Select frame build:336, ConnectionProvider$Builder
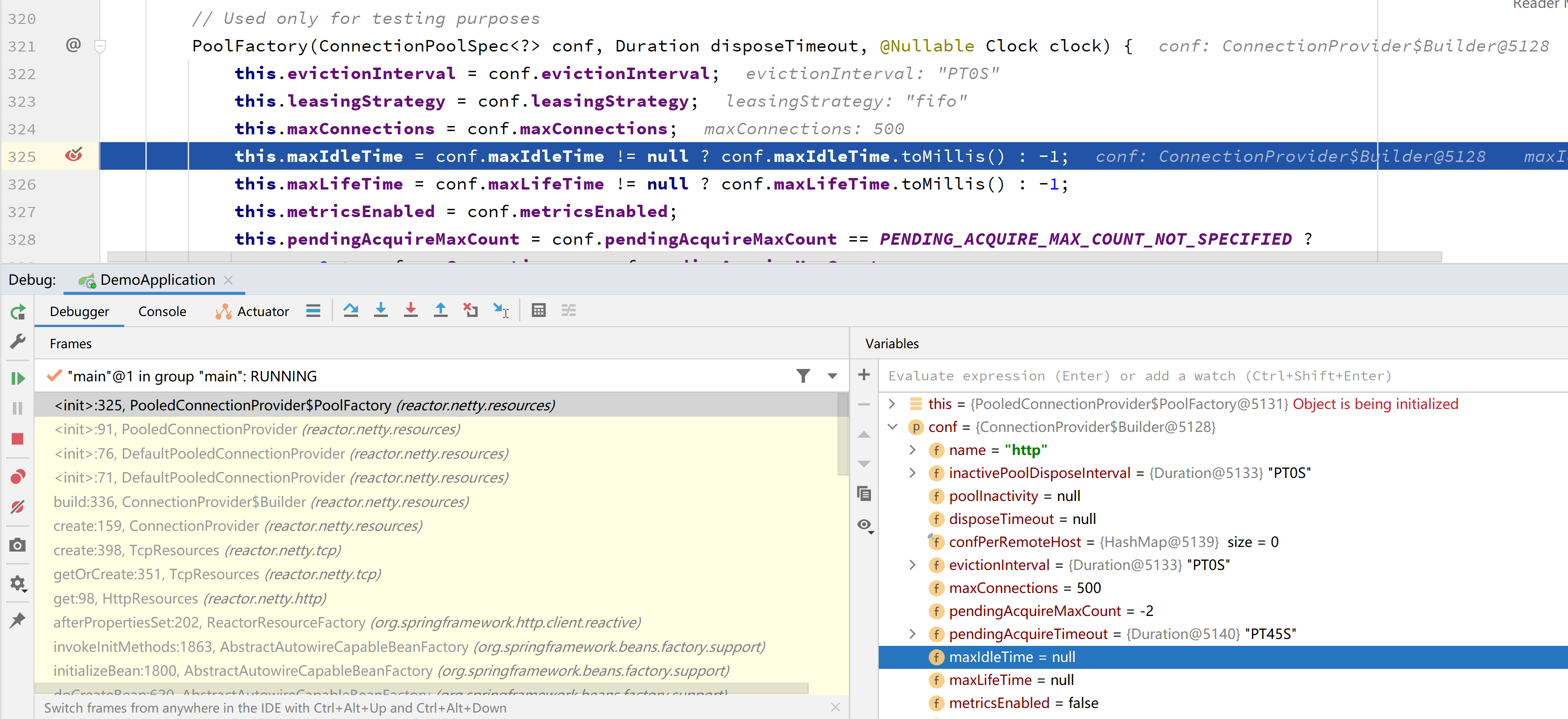This screenshot has height=719, width=1568. 261,502
